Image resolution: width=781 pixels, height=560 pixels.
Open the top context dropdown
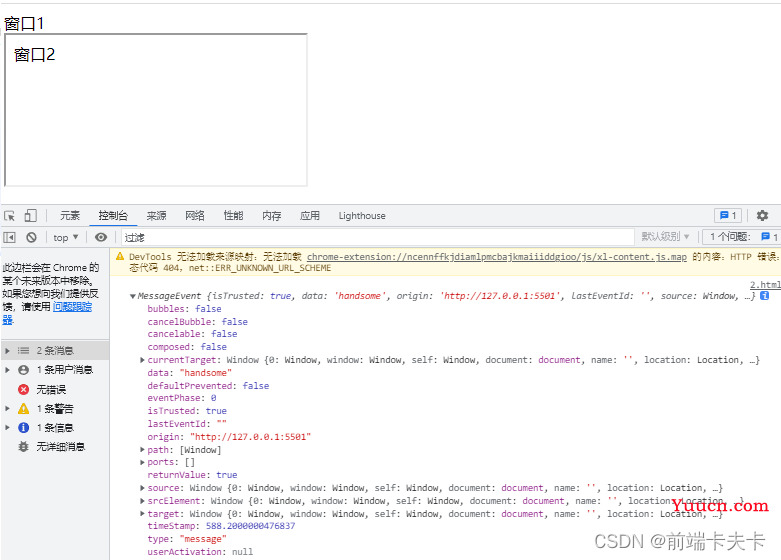tap(66, 238)
